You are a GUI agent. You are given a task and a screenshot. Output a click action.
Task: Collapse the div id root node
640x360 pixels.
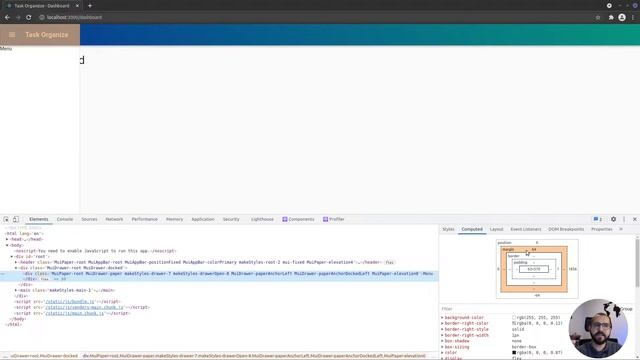pos(12,257)
